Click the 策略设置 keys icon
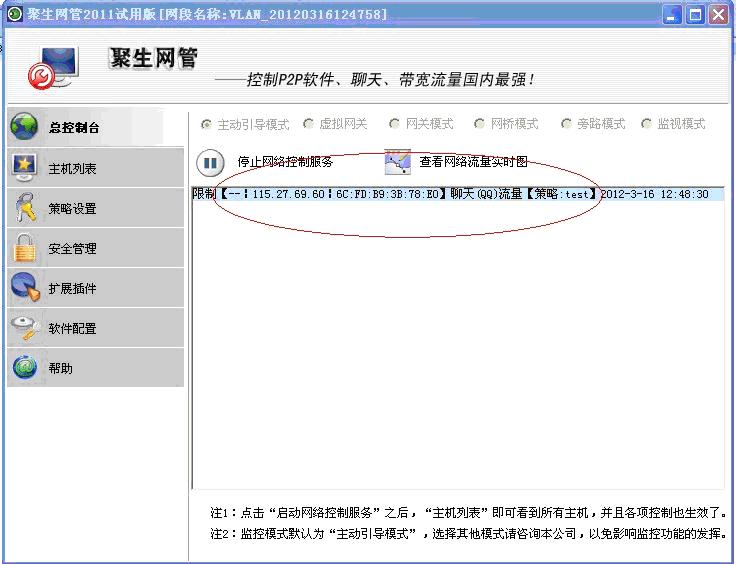The image size is (736, 564). (x=24, y=208)
